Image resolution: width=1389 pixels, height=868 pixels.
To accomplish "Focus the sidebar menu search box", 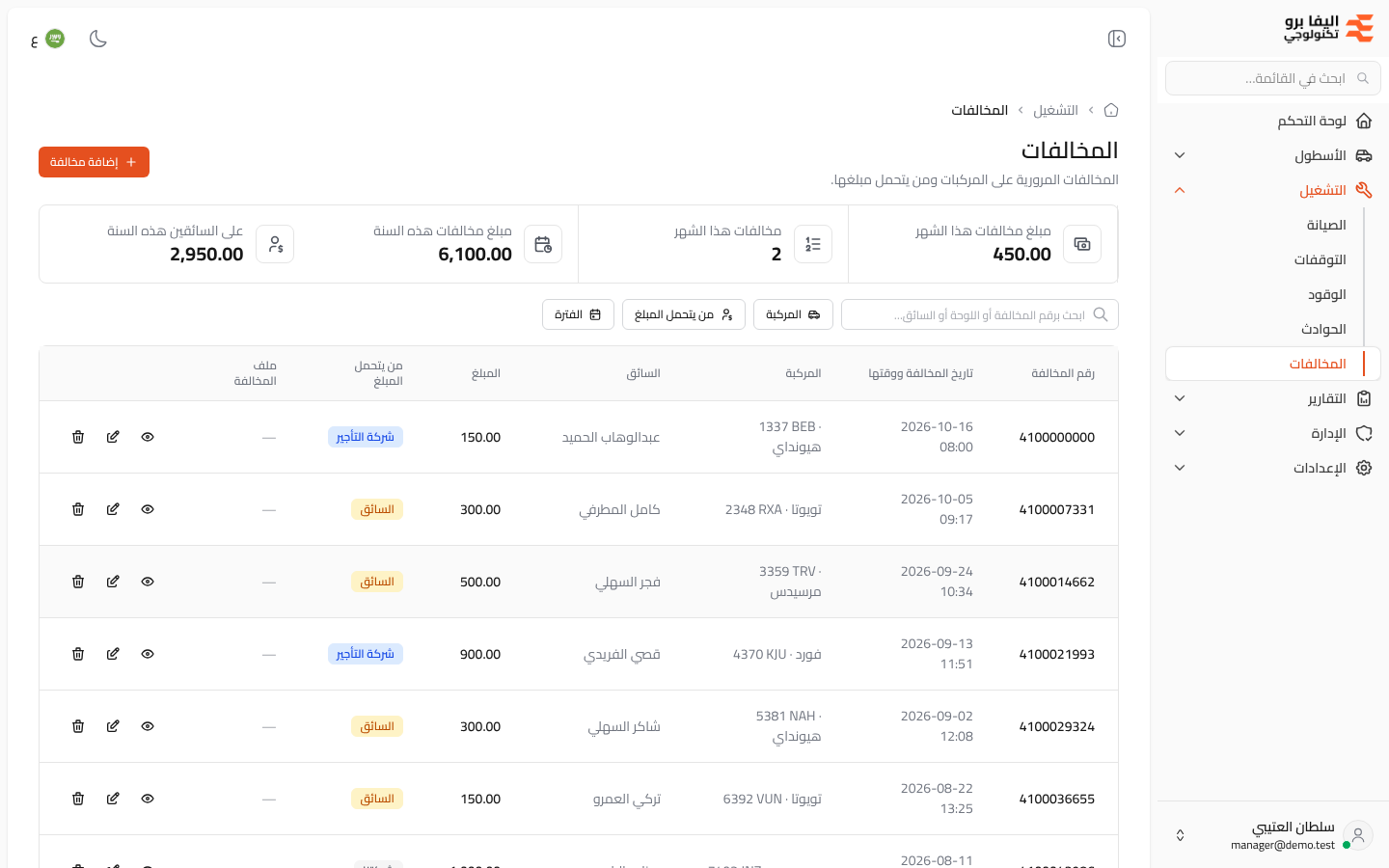I will click(x=1273, y=78).
